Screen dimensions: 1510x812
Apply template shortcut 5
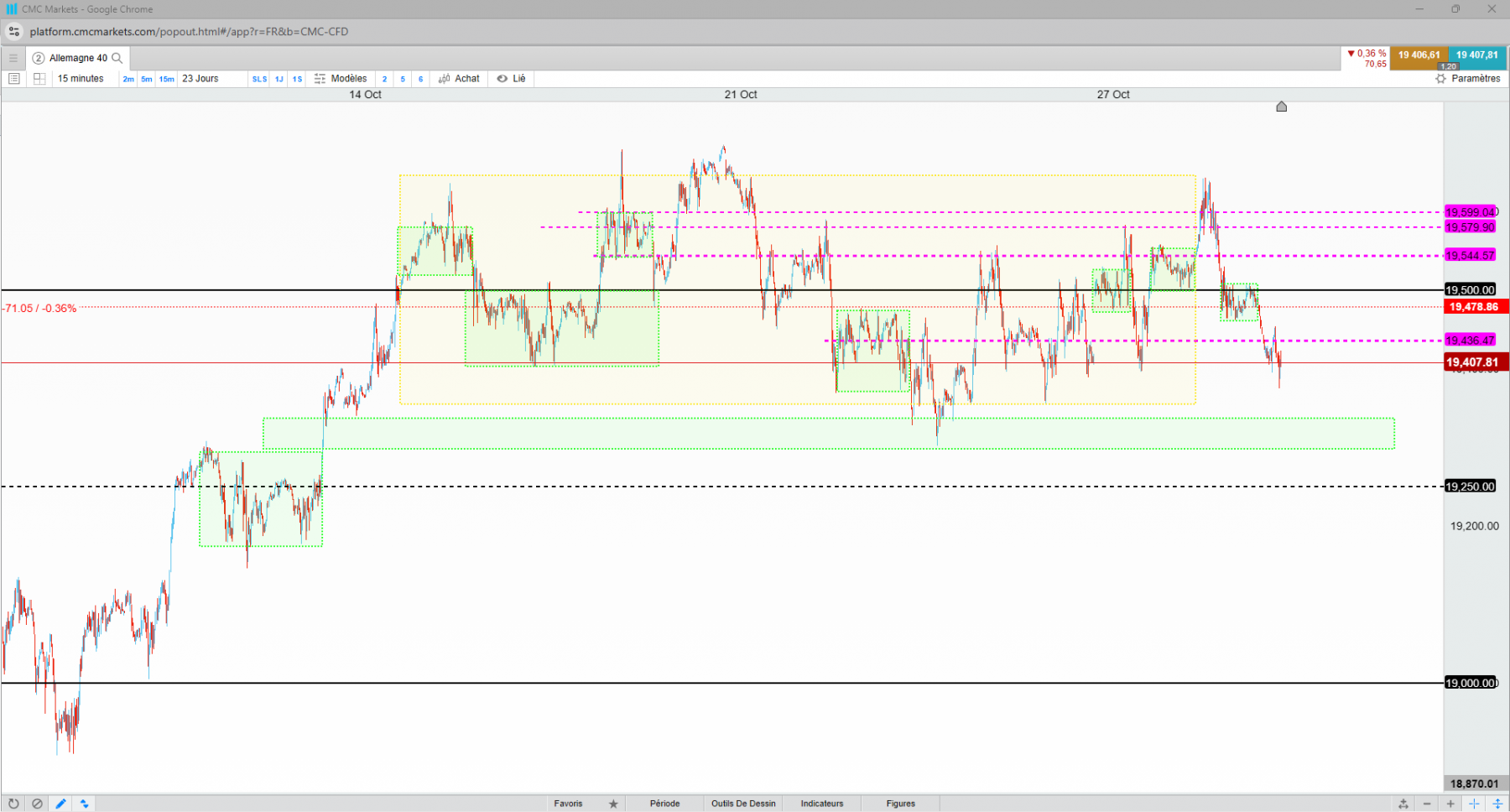pyautogui.click(x=403, y=79)
